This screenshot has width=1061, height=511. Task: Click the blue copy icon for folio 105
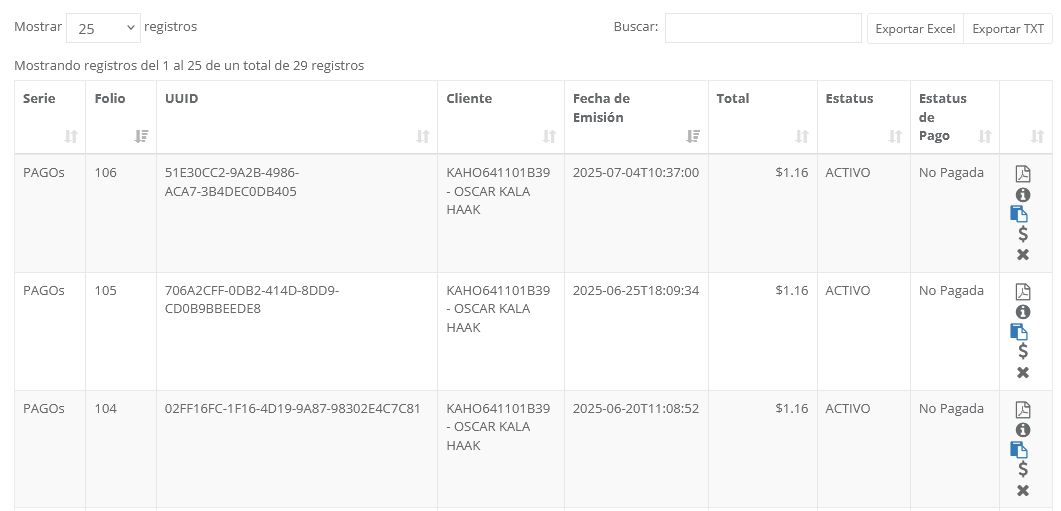click(1019, 331)
